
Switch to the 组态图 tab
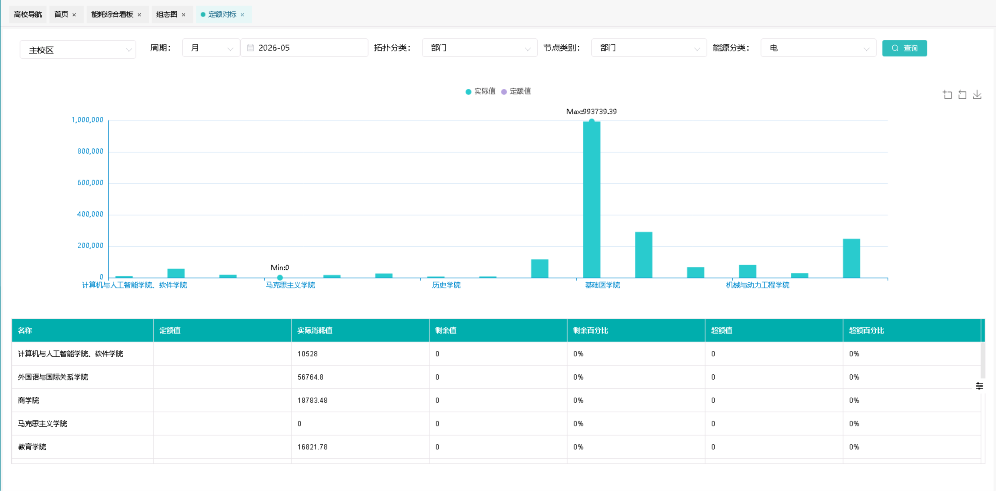tap(169, 14)
